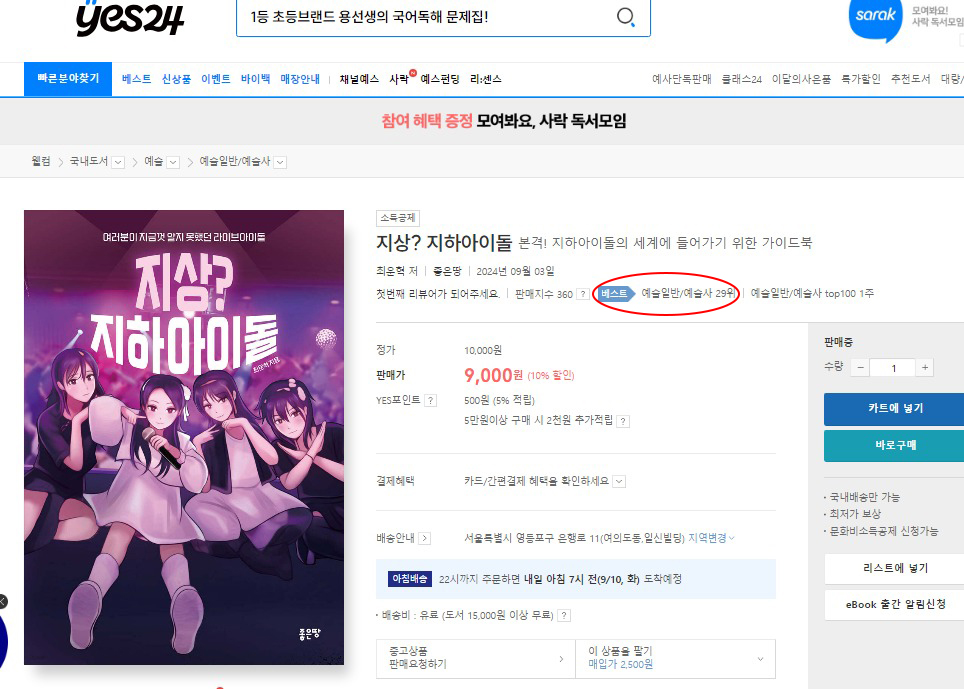Image resolution: width=964 pixels, height=689 pixels.
Task: Click the 아침배송 badge
Action: pos(410,579)
